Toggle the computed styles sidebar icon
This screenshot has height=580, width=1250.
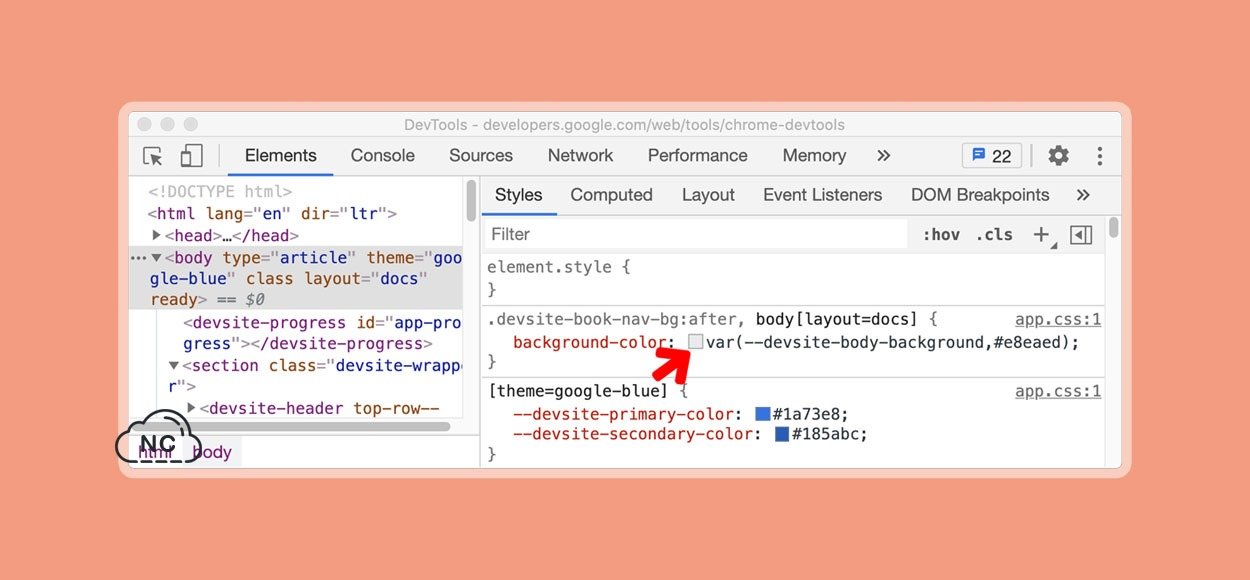click(x=1081, y=235)
